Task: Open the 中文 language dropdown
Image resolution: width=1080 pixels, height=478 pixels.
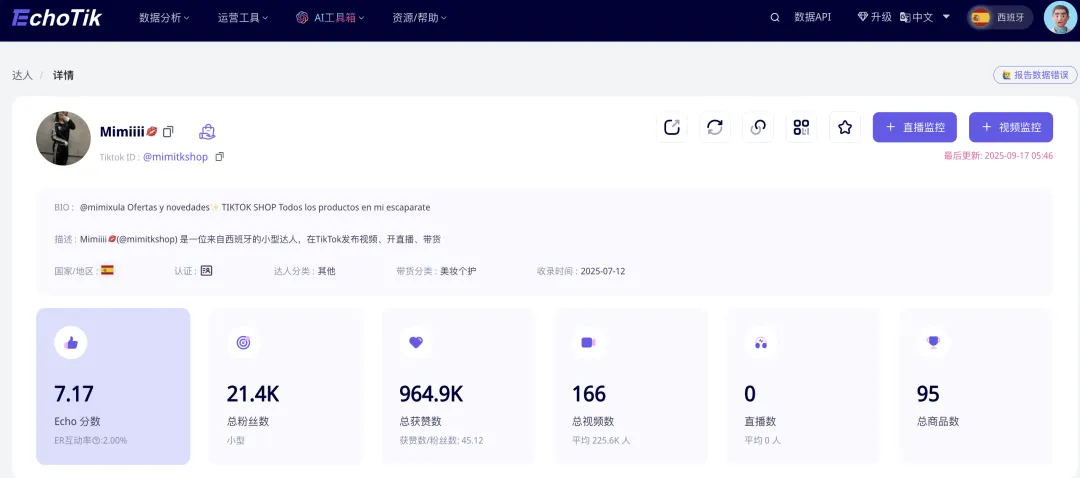Action: 925,17
